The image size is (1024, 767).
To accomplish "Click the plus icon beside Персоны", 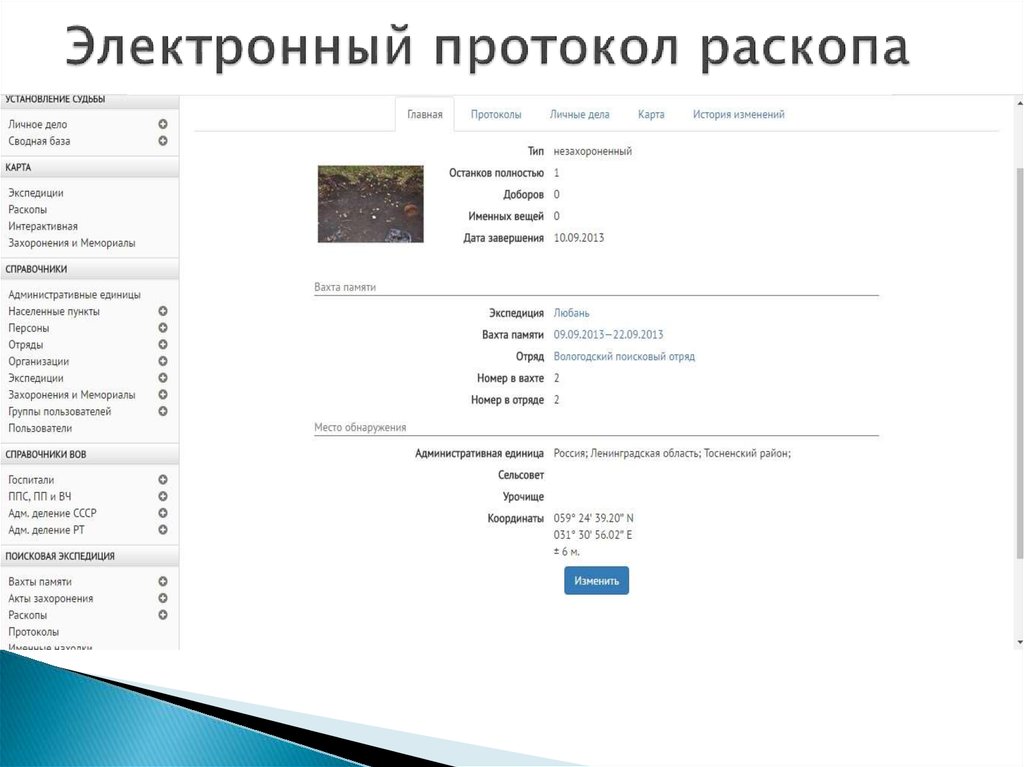I will [162, 327].
